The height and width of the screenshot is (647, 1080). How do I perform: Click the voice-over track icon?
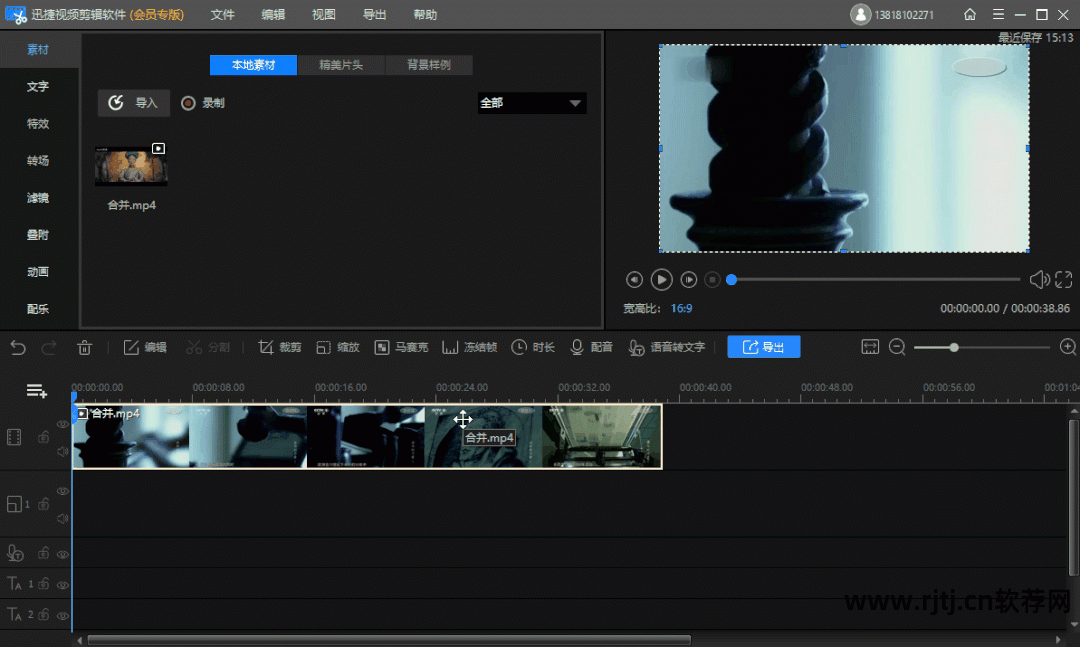(15, 553)
